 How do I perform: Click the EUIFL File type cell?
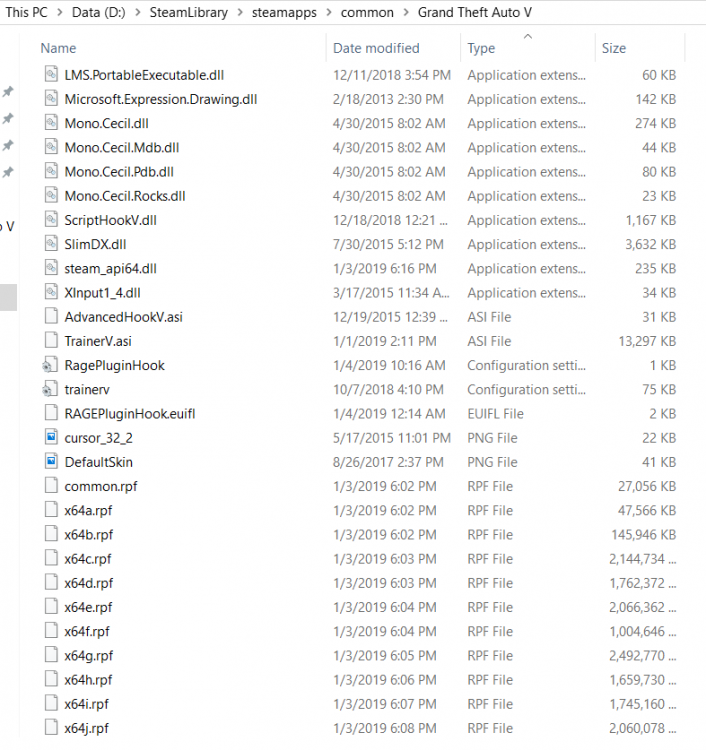click(496, 414)
